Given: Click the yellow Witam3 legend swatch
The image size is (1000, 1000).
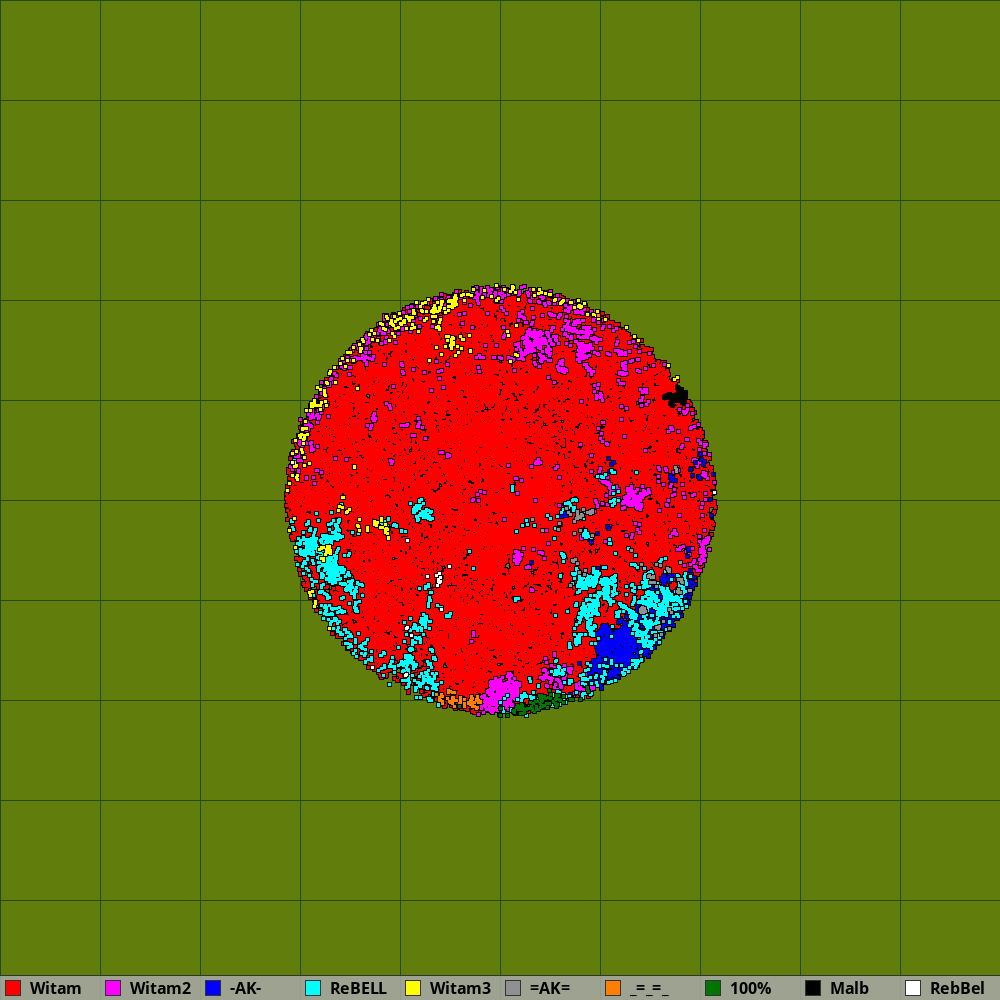Looking at the screenshot, I should 413,988.
